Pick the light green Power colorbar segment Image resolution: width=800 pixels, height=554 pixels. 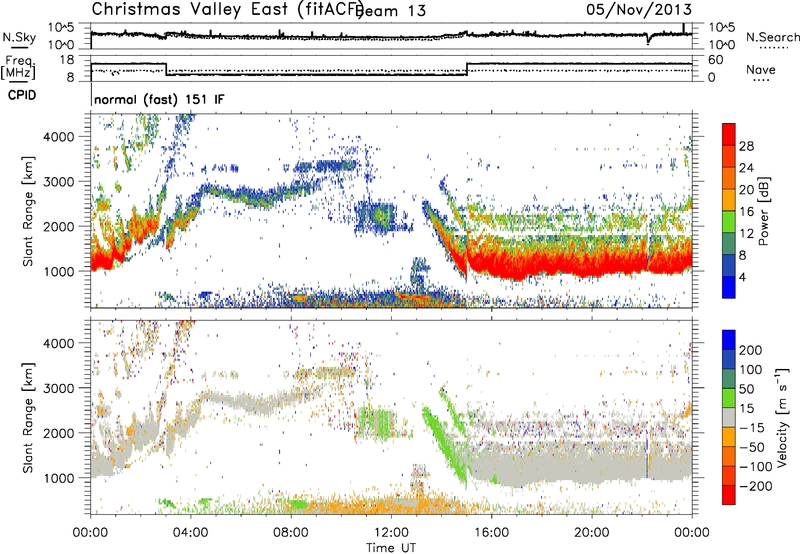click(x=729, y=222)
